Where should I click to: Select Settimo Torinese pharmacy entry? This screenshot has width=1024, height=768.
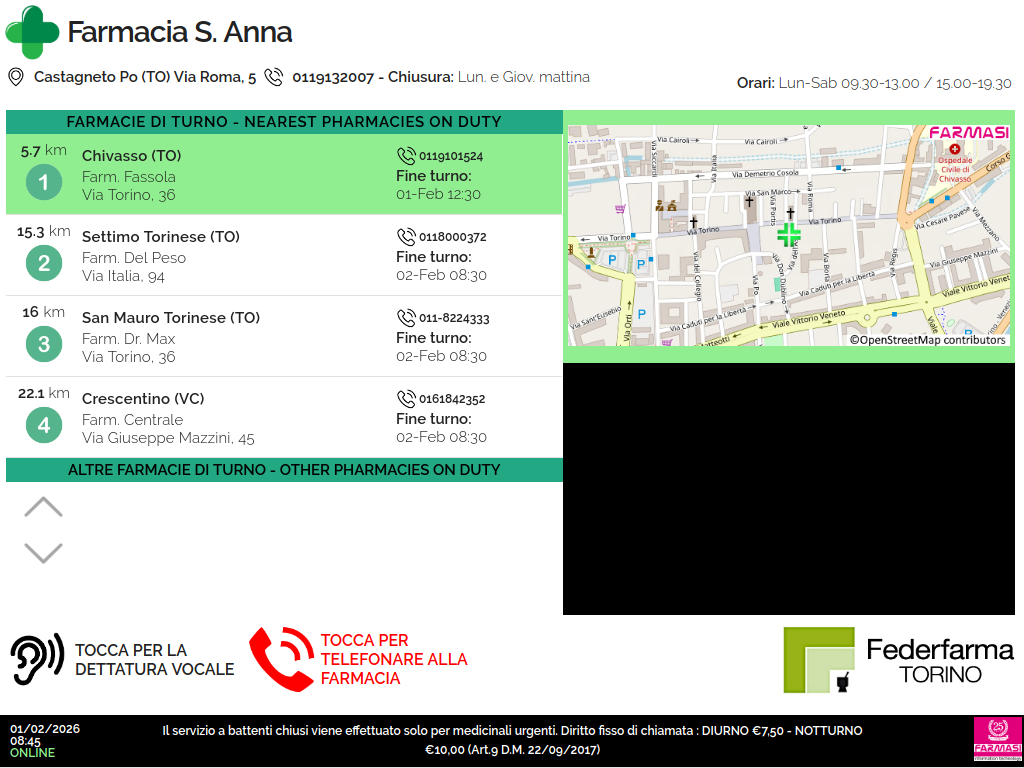coord(160,237)
